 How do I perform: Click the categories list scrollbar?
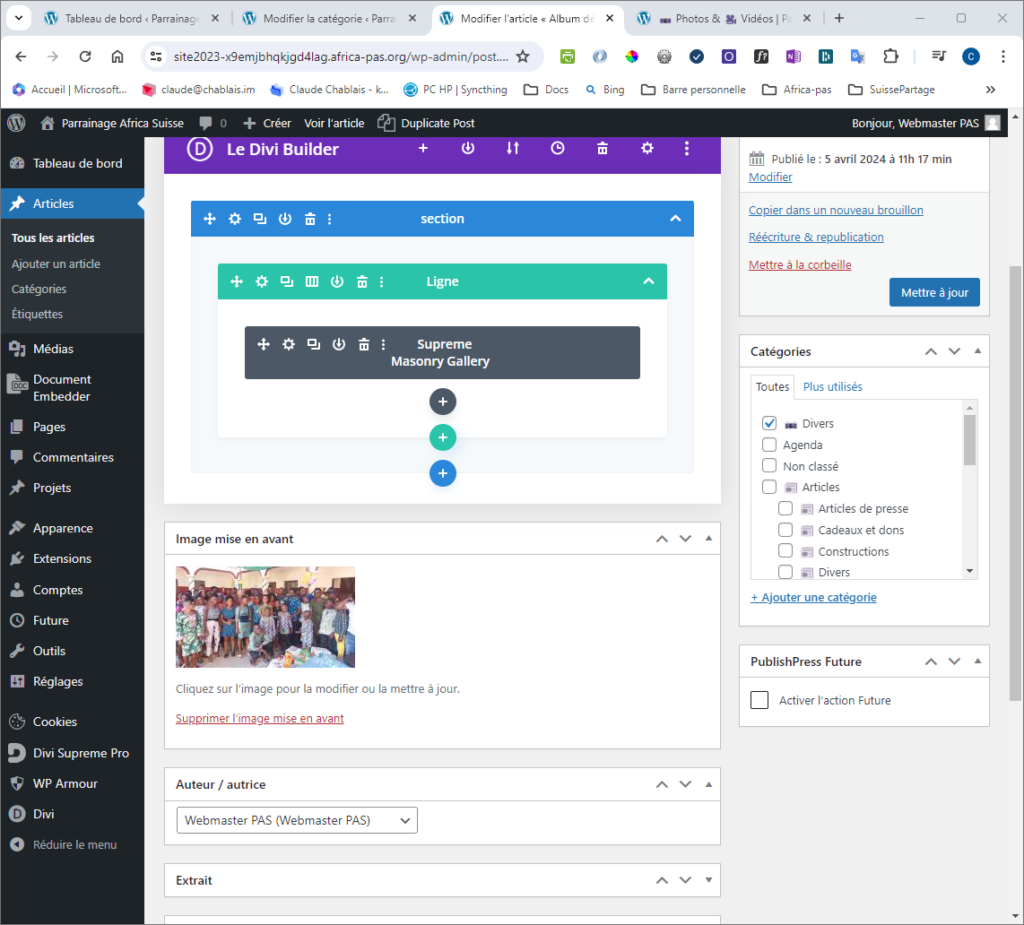969,440
